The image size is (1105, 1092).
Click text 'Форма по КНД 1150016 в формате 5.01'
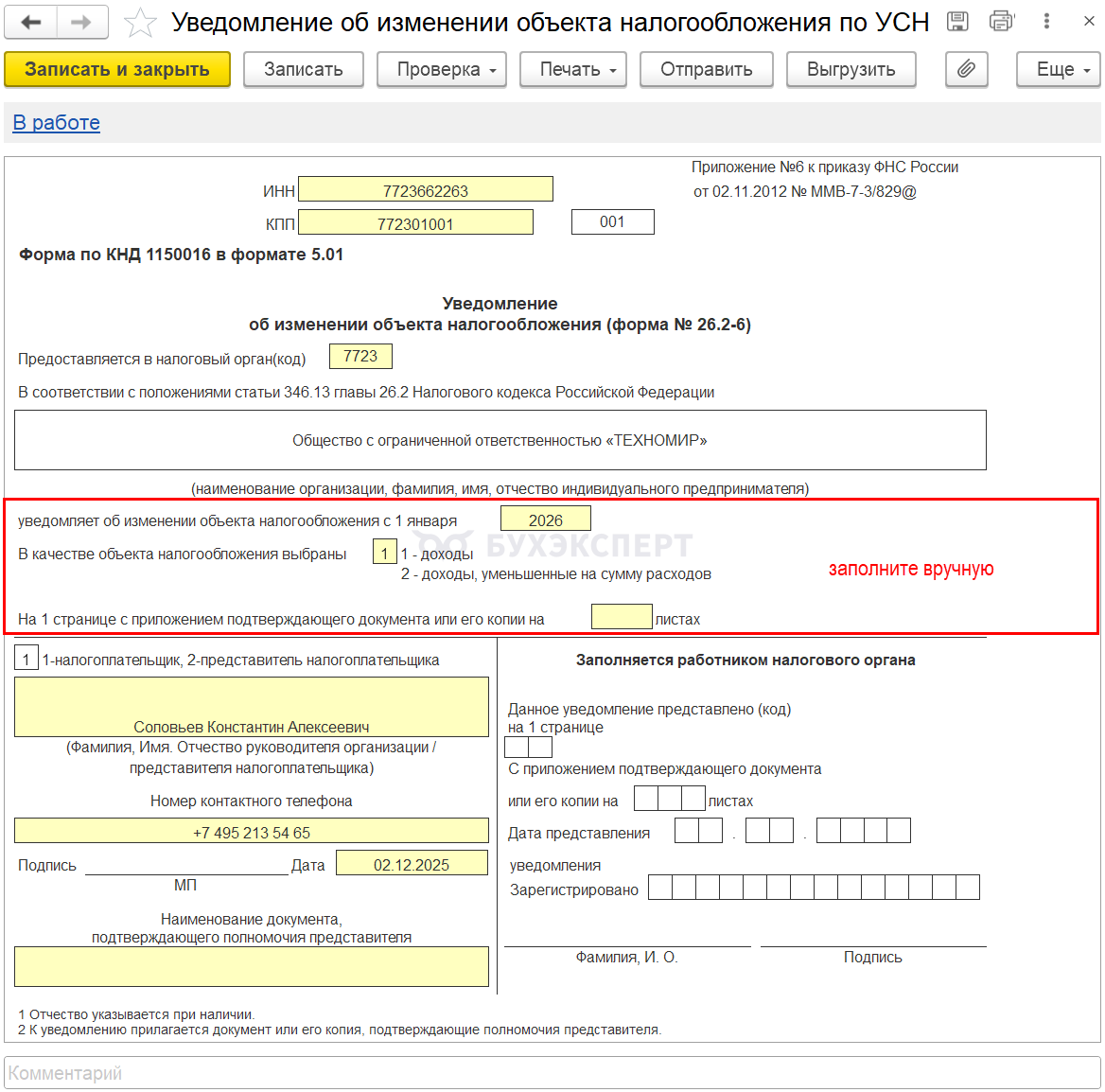pyautogui.click(x=181, y=255)
